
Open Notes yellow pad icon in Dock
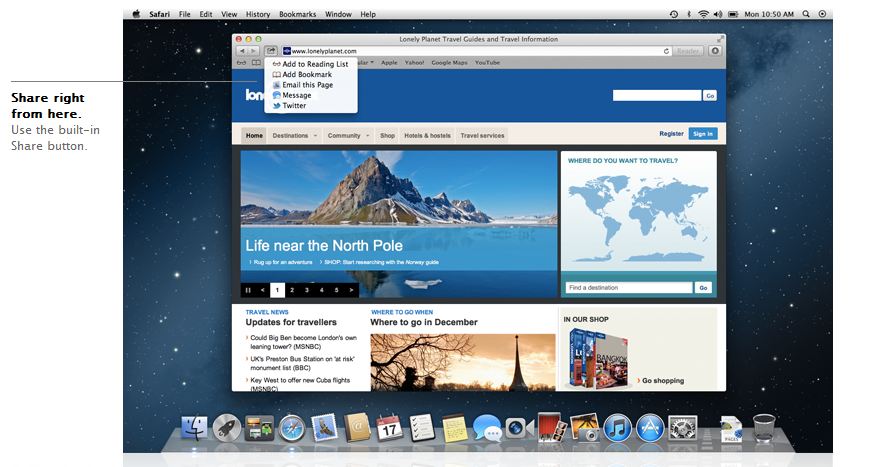click(455, 428)
